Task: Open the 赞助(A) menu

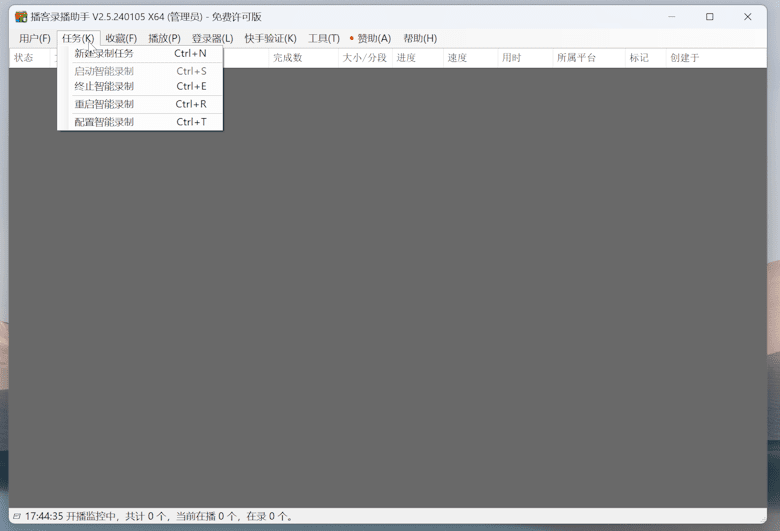Action: point(370,38)
